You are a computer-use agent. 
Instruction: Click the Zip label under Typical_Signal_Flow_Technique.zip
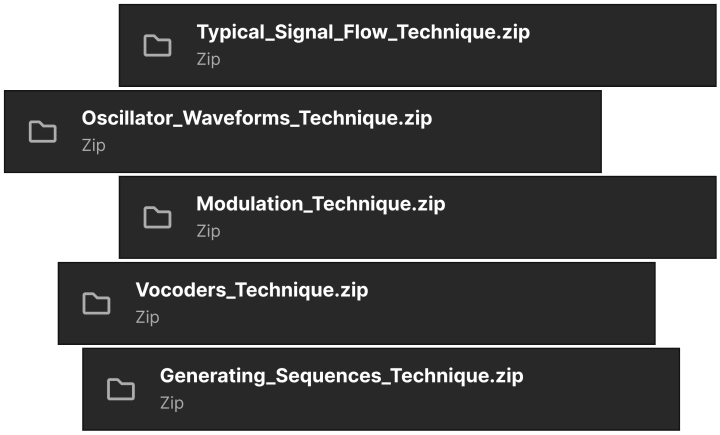[208, 59]
